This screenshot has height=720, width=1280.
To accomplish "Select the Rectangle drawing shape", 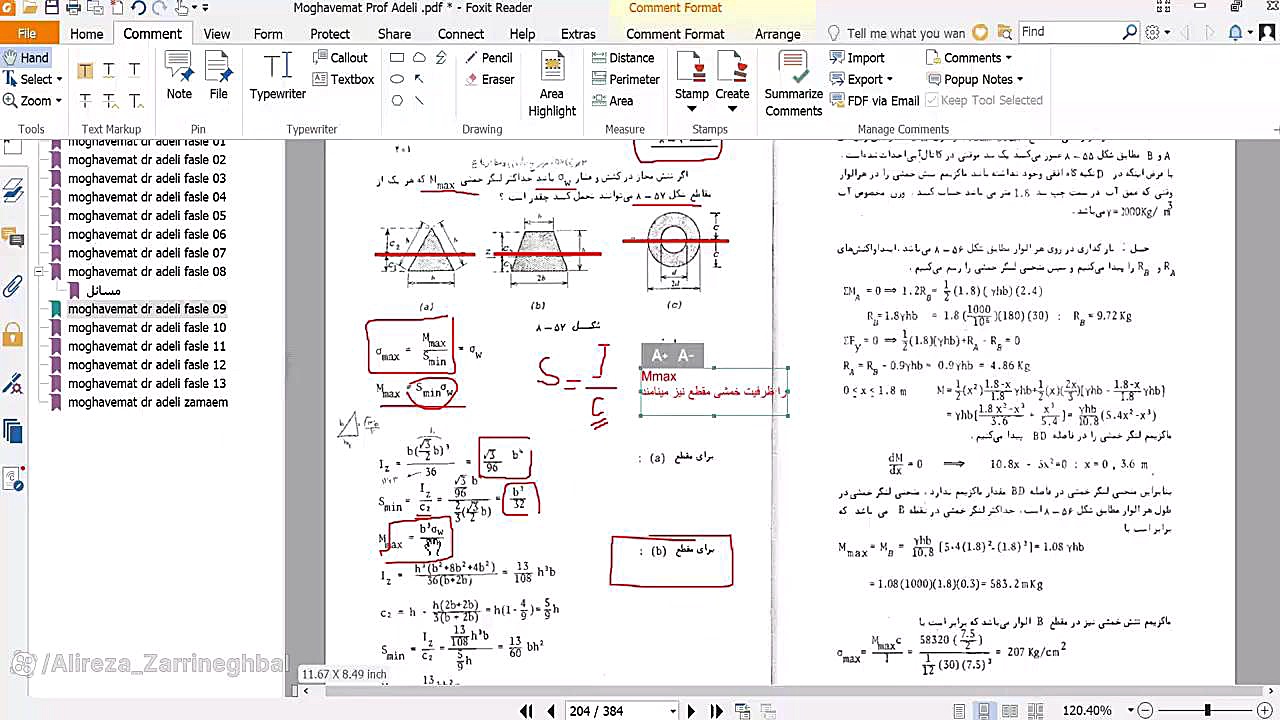I will point(397,58).
